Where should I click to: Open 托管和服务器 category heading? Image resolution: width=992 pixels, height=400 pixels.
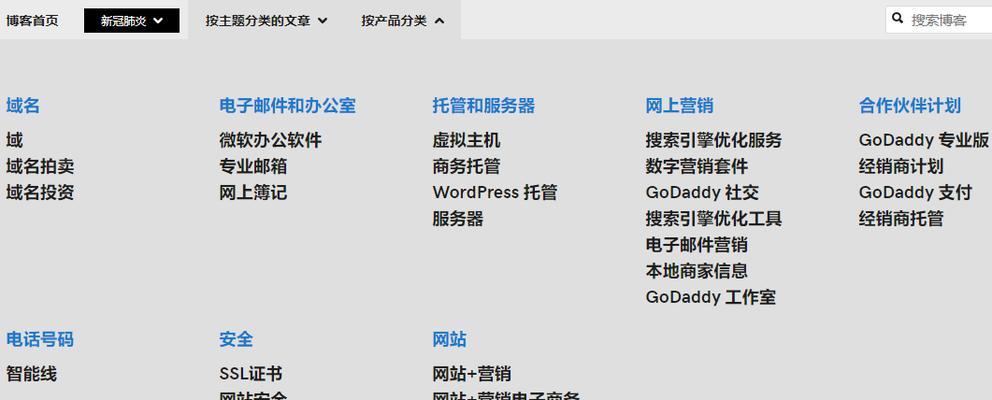point(484,106)
